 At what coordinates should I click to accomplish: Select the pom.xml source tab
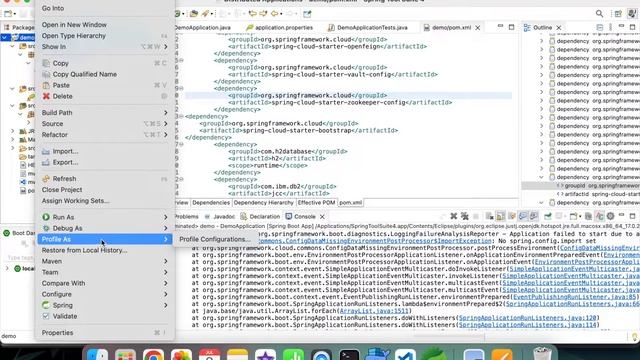pos(351,202)
